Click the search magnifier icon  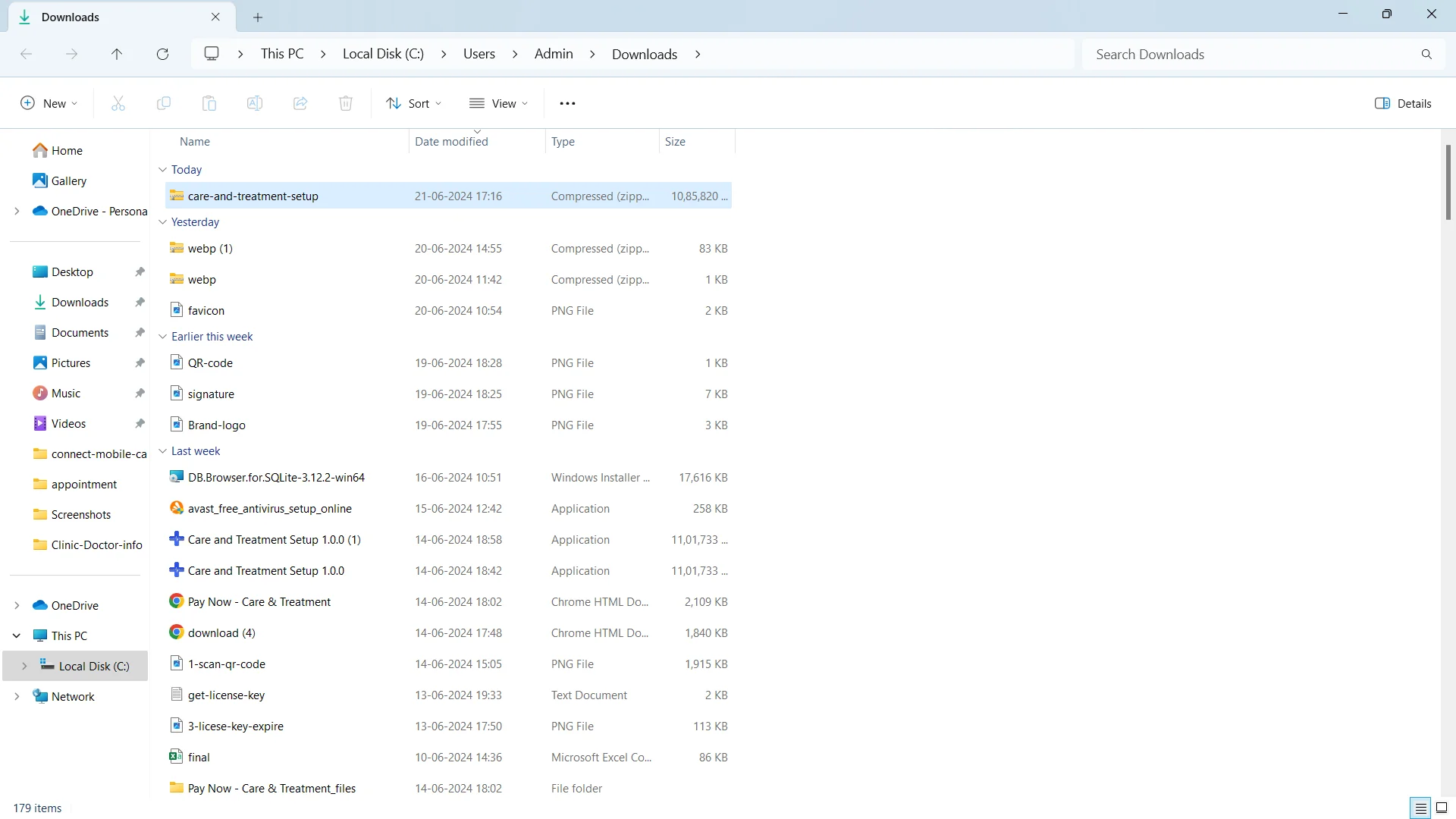pyautogui.click(x=1426, y=54)
